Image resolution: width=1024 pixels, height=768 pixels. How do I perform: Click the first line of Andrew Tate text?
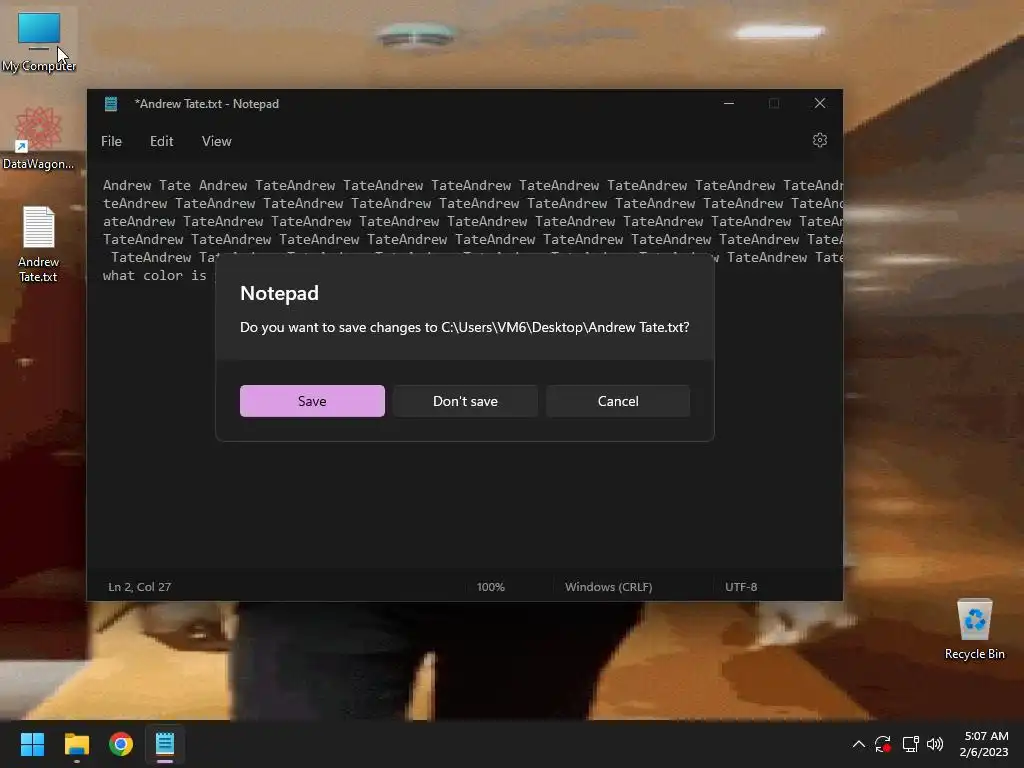point(472,185)
